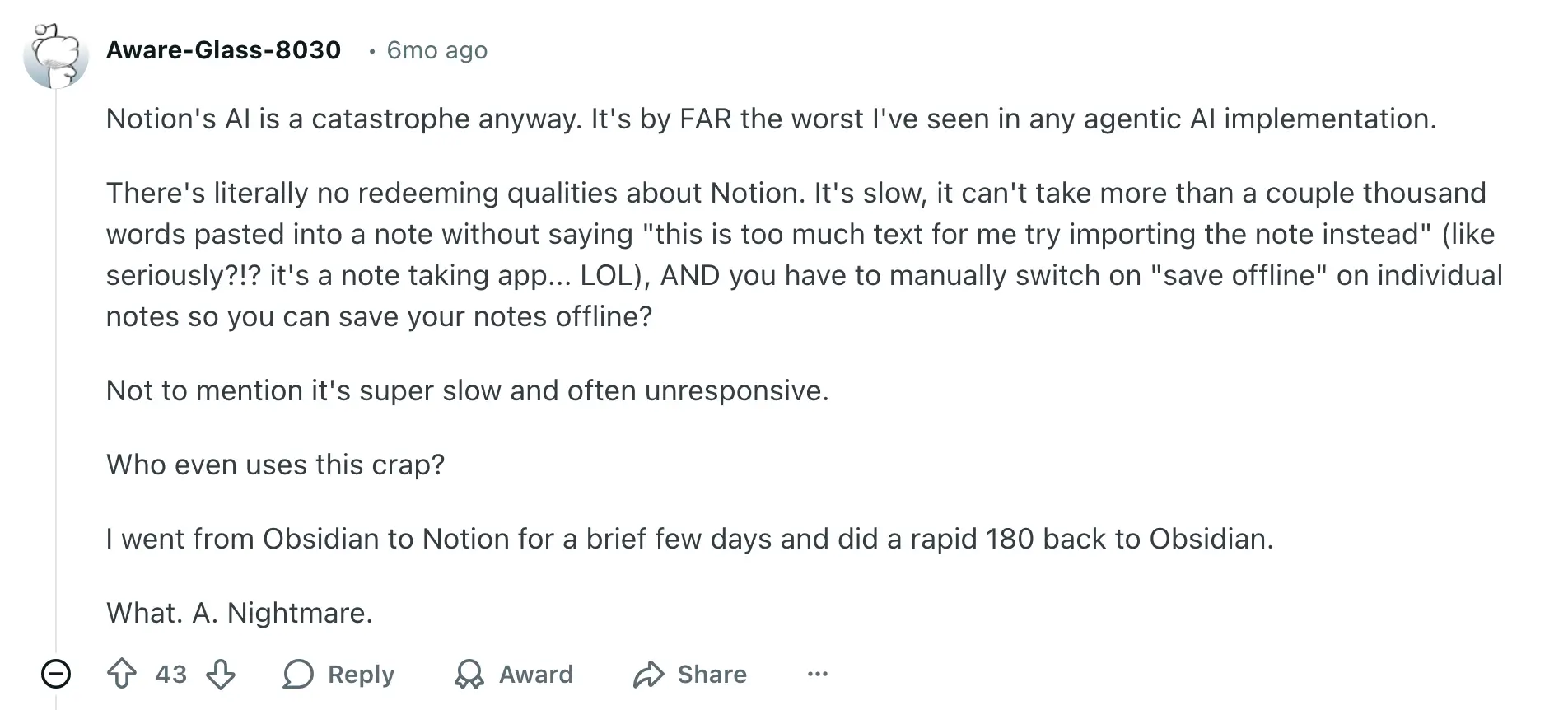Click the ribbon-shaped Award icon
This screenshot has width=1568, height=710.
coord(469,674)
